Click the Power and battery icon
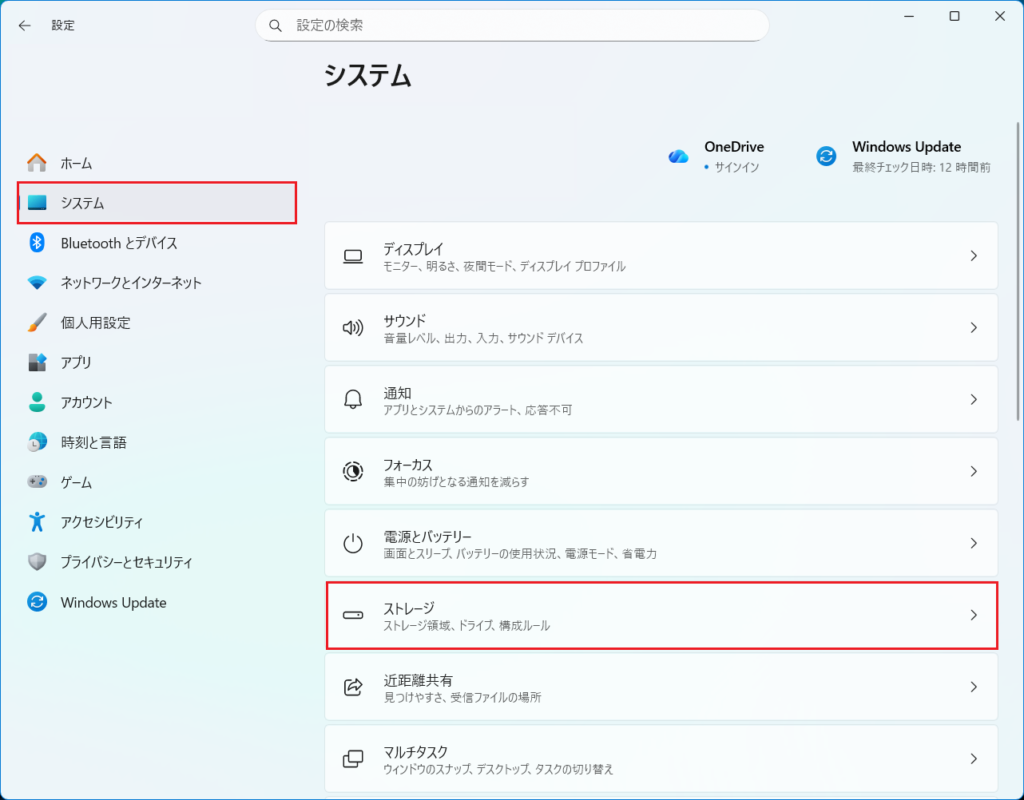The height and width of the screenshot is (800, 1024). pos(352,543)
